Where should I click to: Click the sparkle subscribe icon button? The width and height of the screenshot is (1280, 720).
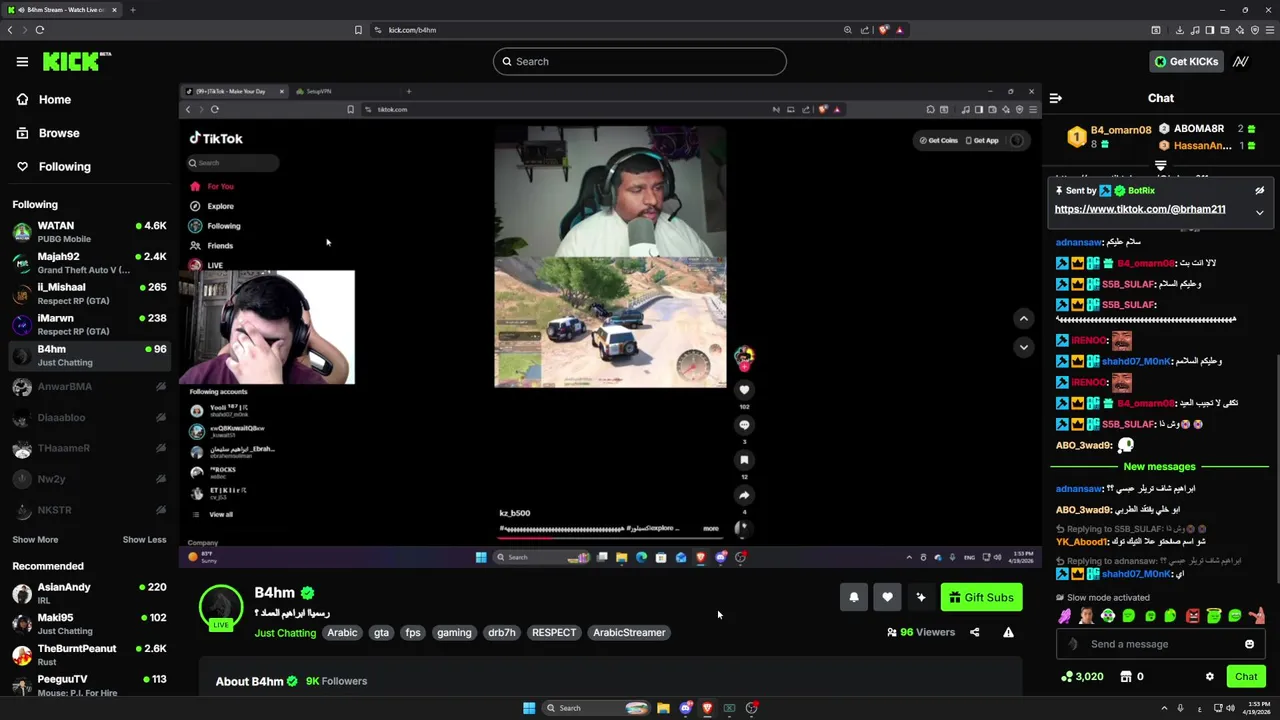[x=921, y=597]
